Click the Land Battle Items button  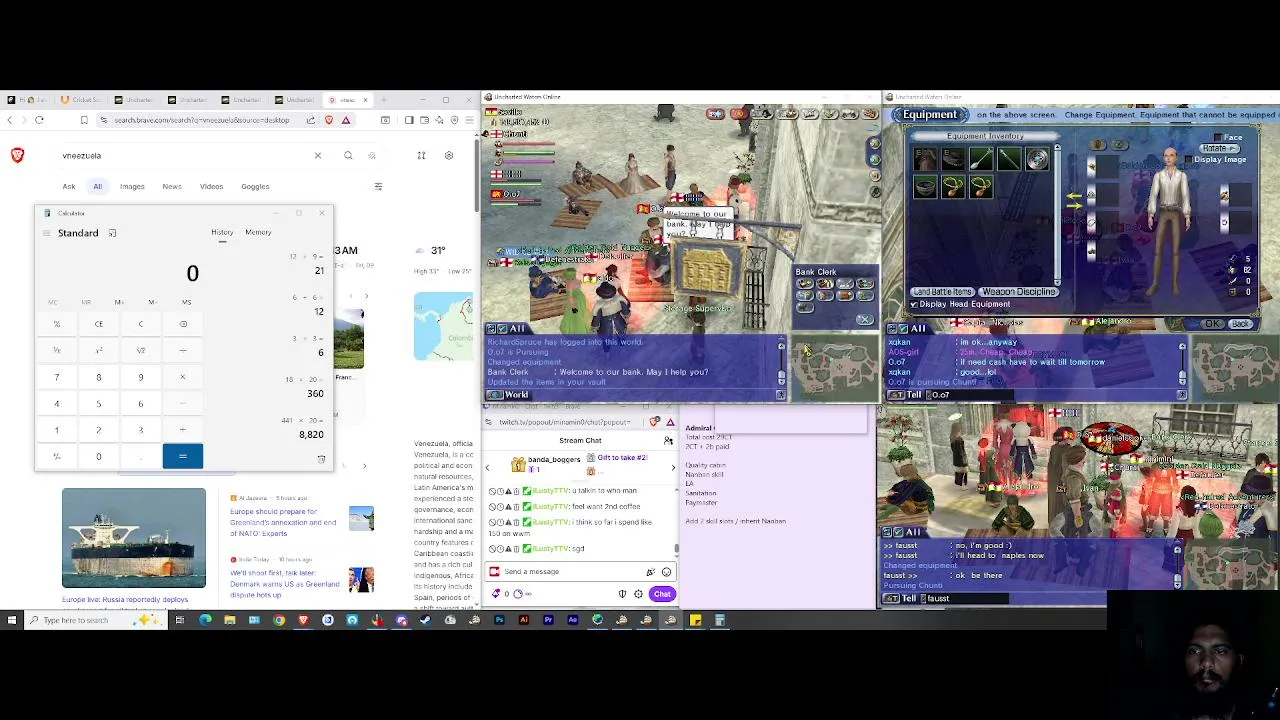pyautogui.click(x=942, y=292)
